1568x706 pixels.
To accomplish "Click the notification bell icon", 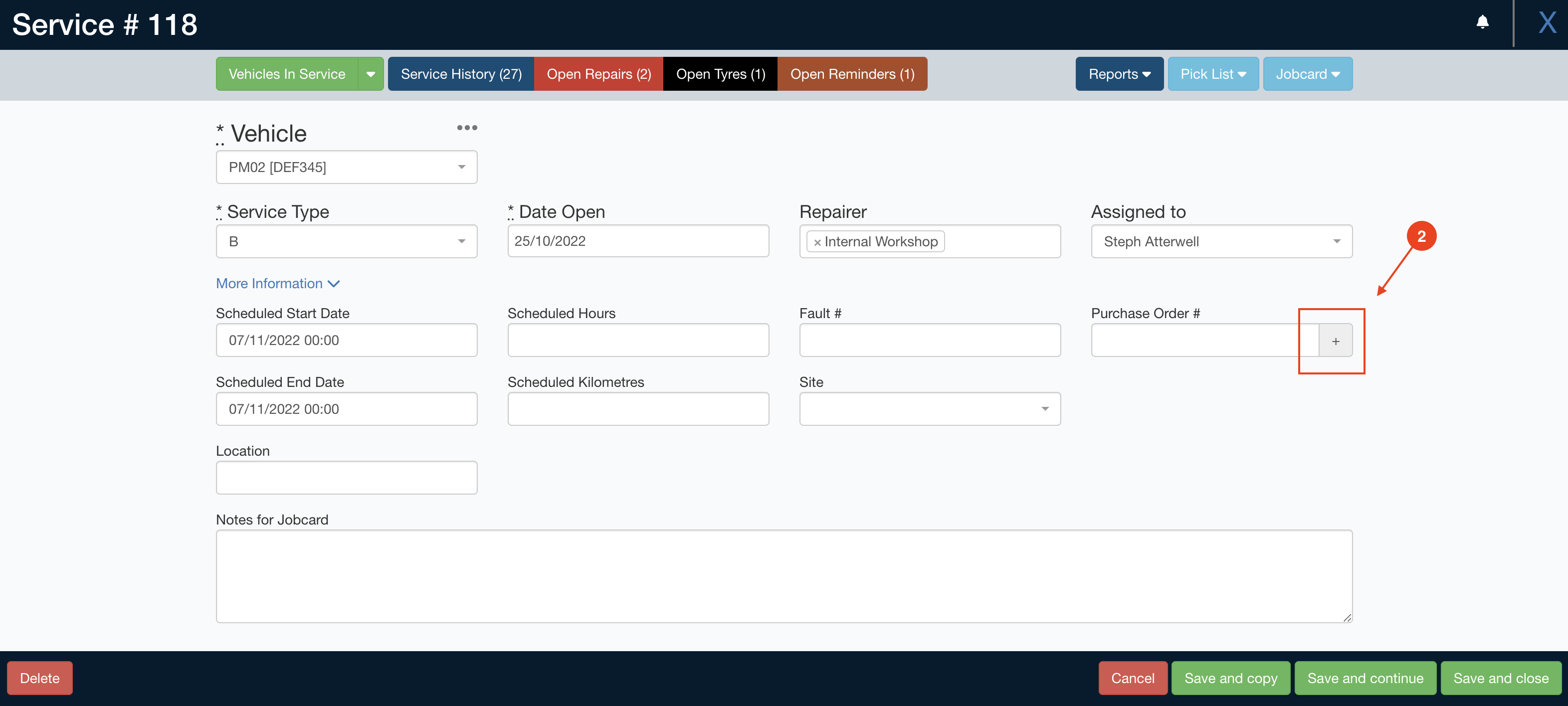I will click(x=1482, y=22).
